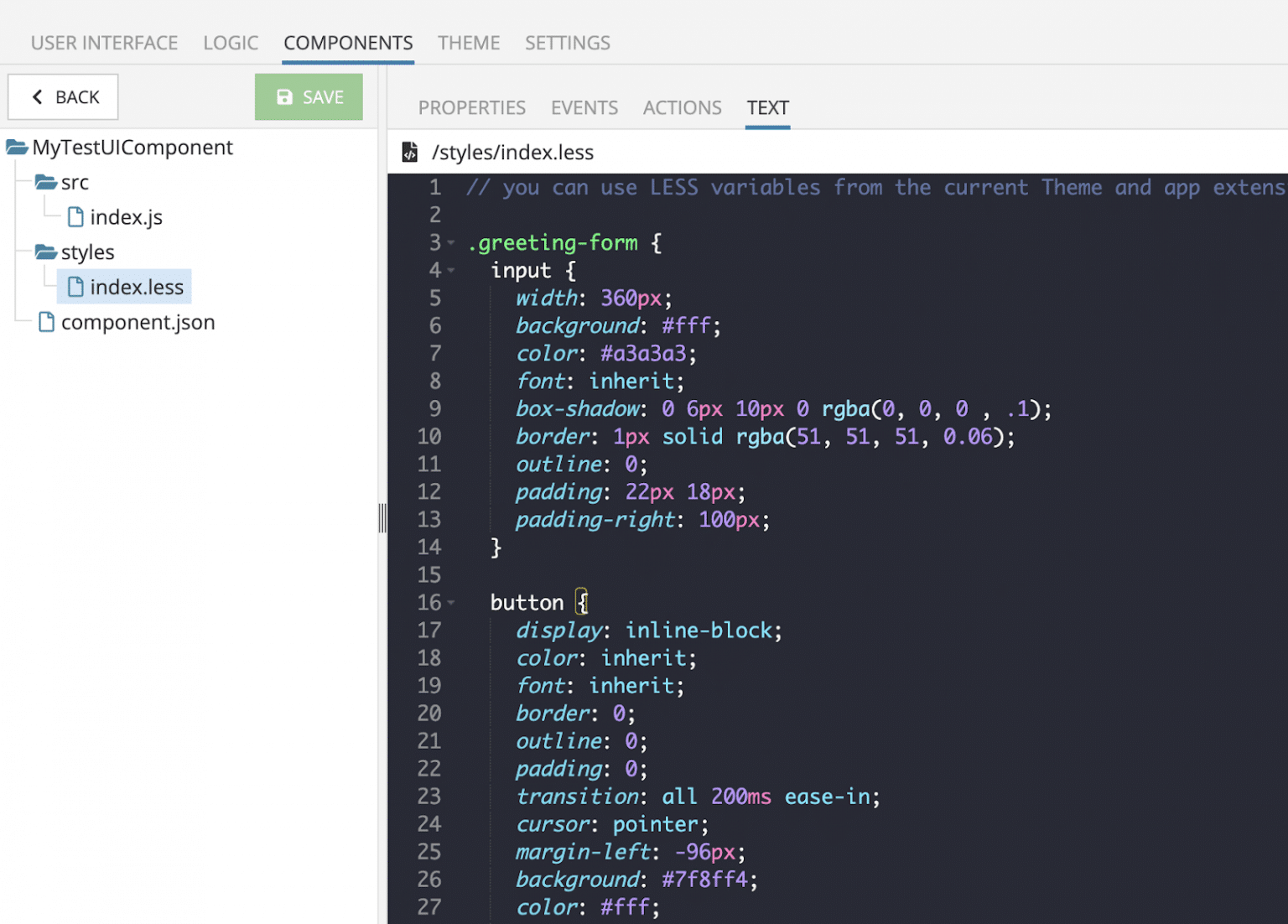Click the file icon beside /styles/index.less path
Viewport: 1288px width, 924px height.
point(410,152)
